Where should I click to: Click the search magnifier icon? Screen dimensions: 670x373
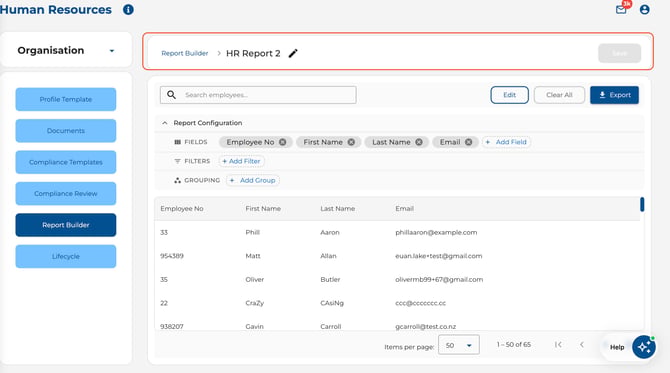click(x=171, y=95)
